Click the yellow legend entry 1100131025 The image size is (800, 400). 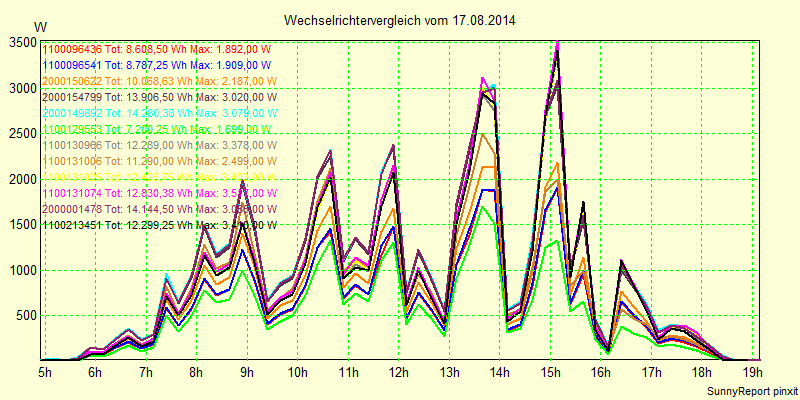coord(160,177)
